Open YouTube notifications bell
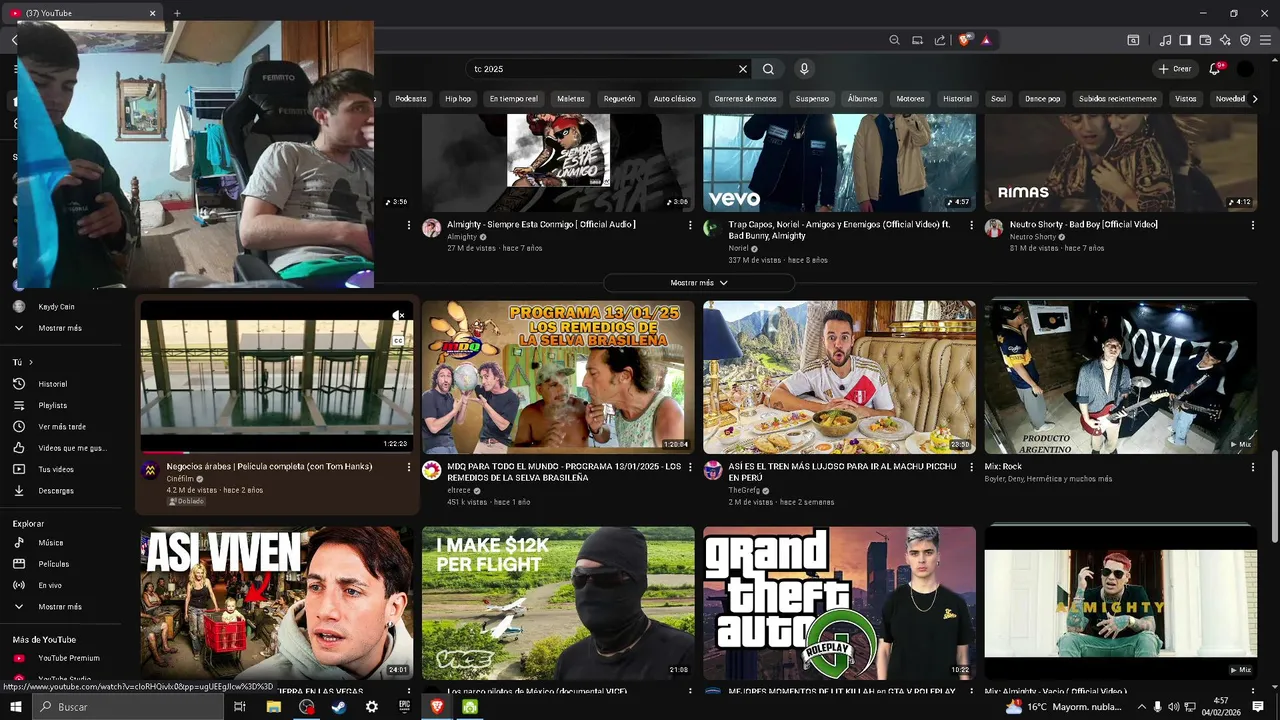 [1215, 69]
